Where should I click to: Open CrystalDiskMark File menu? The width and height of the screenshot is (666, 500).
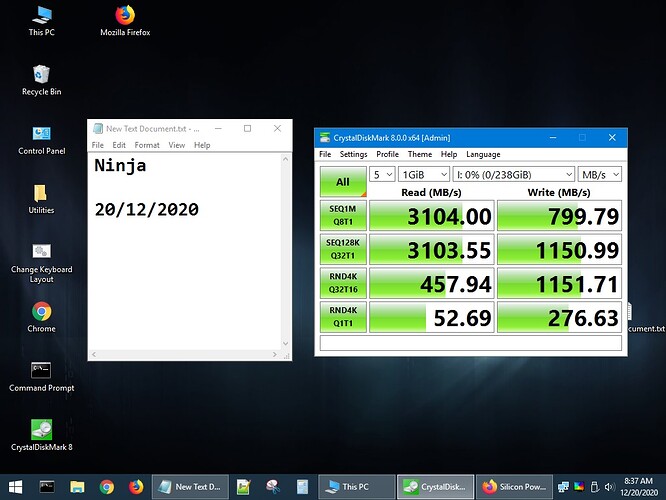(325, 154)
